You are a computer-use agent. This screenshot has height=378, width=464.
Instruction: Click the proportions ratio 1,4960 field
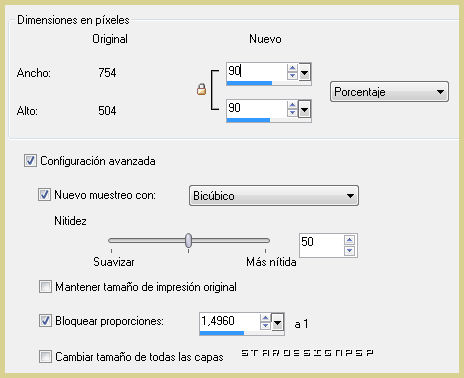click(229, 321)
